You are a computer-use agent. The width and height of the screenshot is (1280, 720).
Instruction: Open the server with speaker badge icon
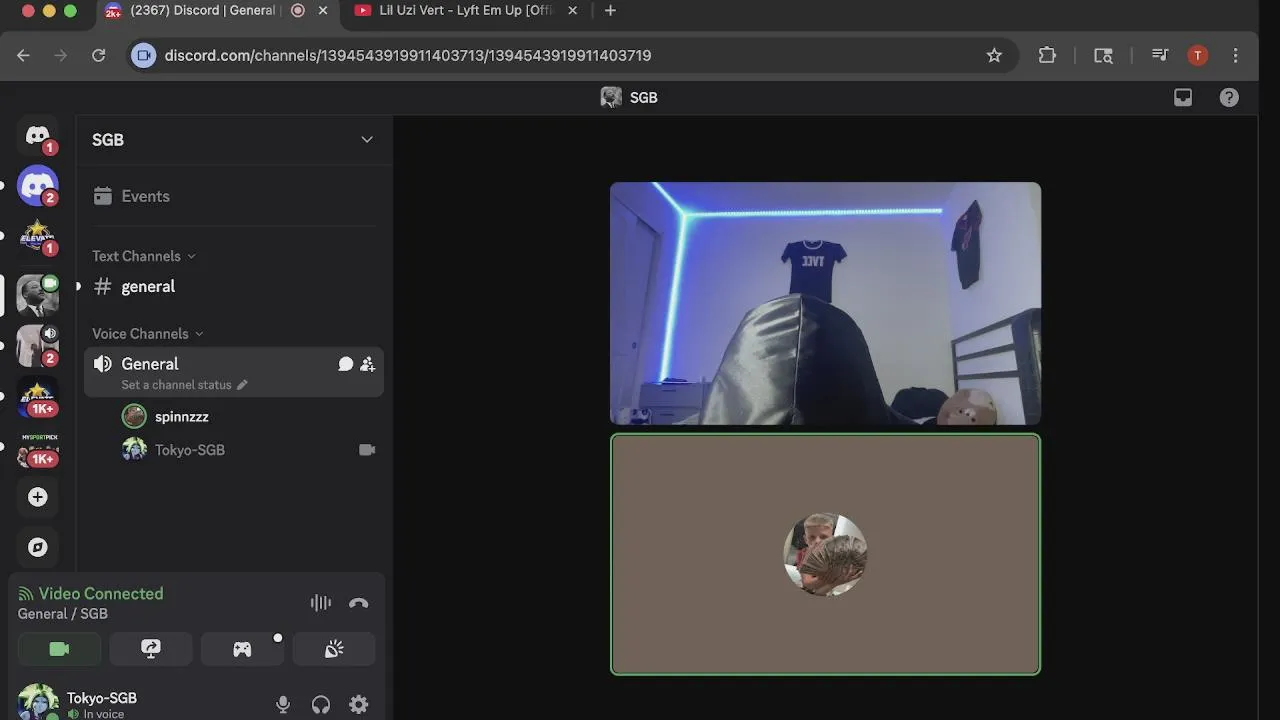[x=38, y=346]
